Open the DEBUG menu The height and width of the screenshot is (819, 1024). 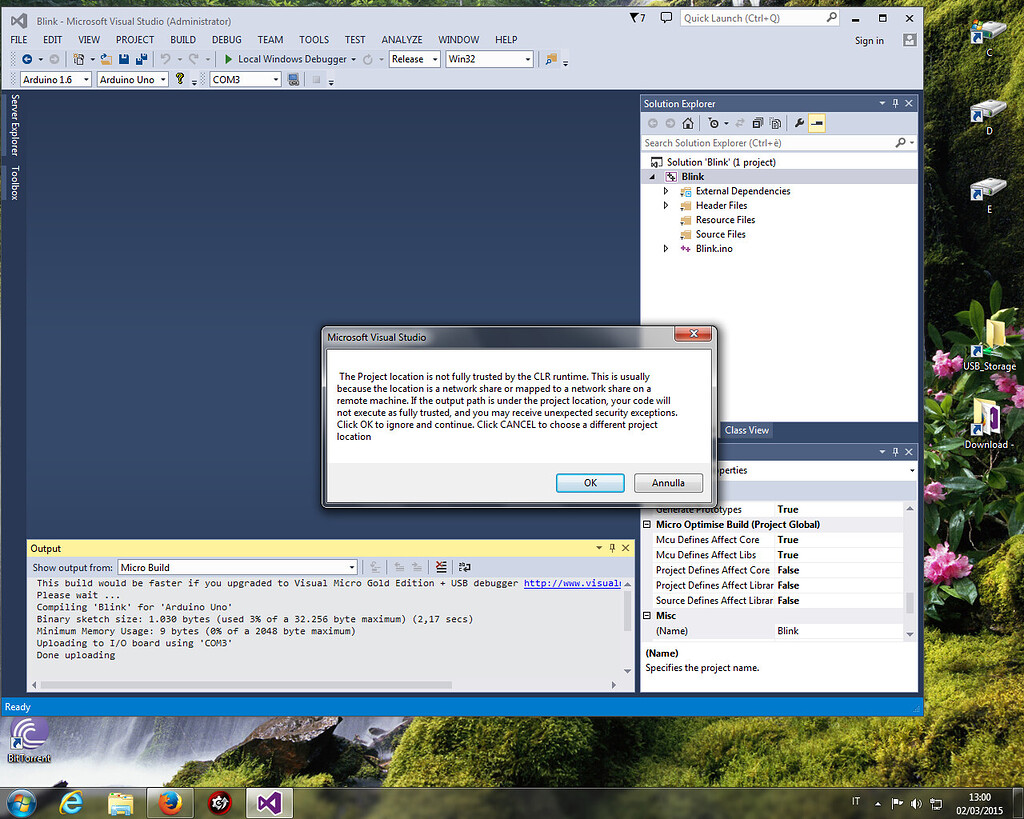(227, 40)
